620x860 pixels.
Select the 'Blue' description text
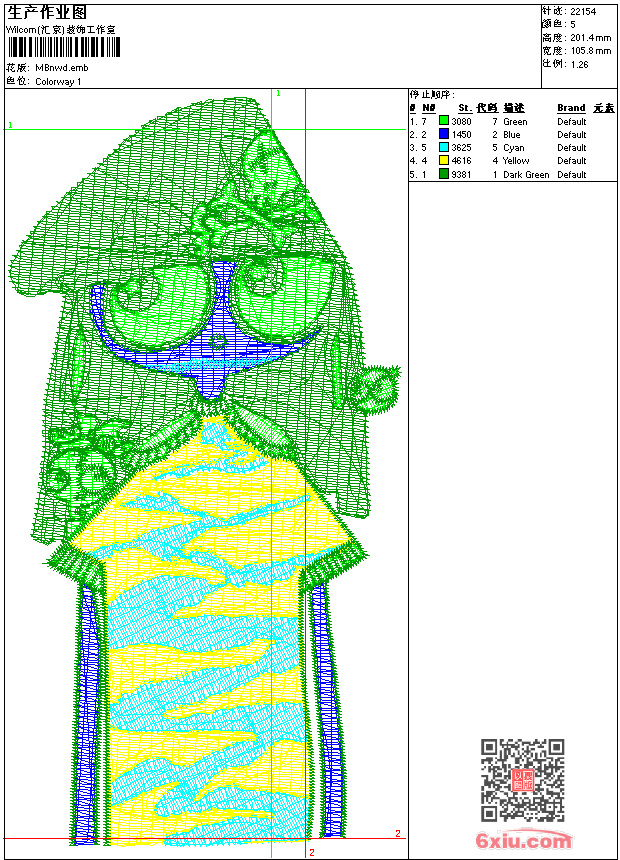[x=512, y=134]
